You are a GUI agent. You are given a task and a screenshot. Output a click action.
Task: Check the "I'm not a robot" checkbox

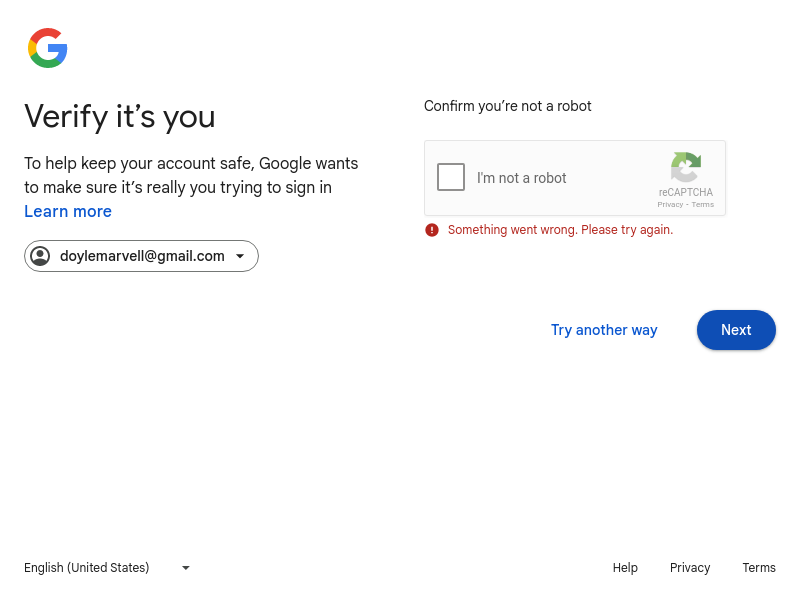tap(451, 177)
